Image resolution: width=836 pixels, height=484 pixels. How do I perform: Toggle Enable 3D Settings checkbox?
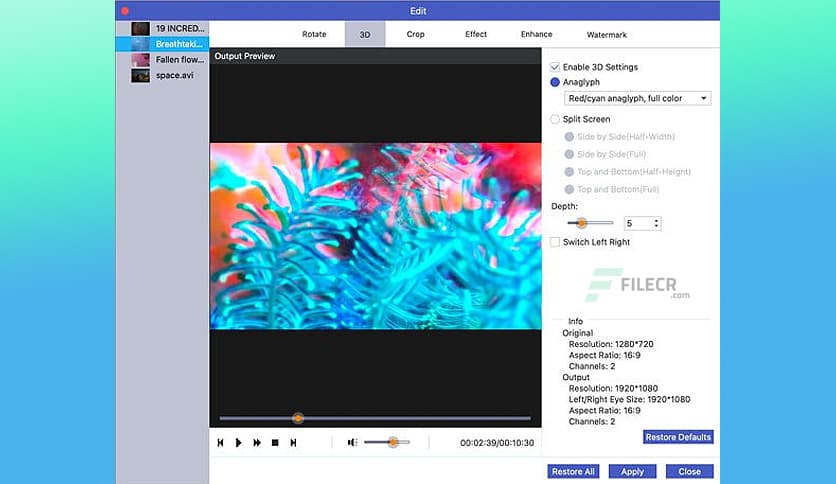555,67
